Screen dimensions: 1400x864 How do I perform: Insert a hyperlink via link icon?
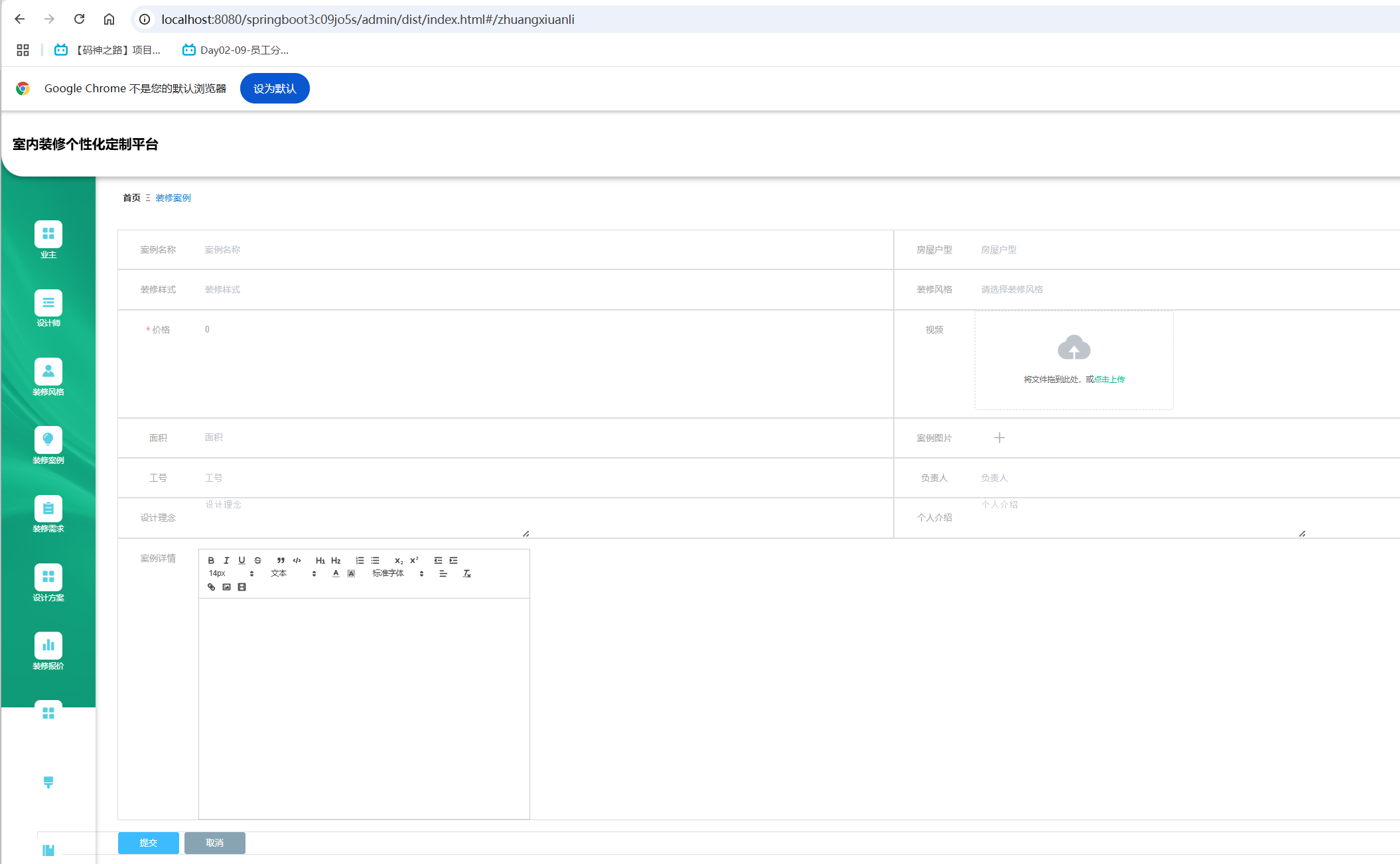click(211, 587)
